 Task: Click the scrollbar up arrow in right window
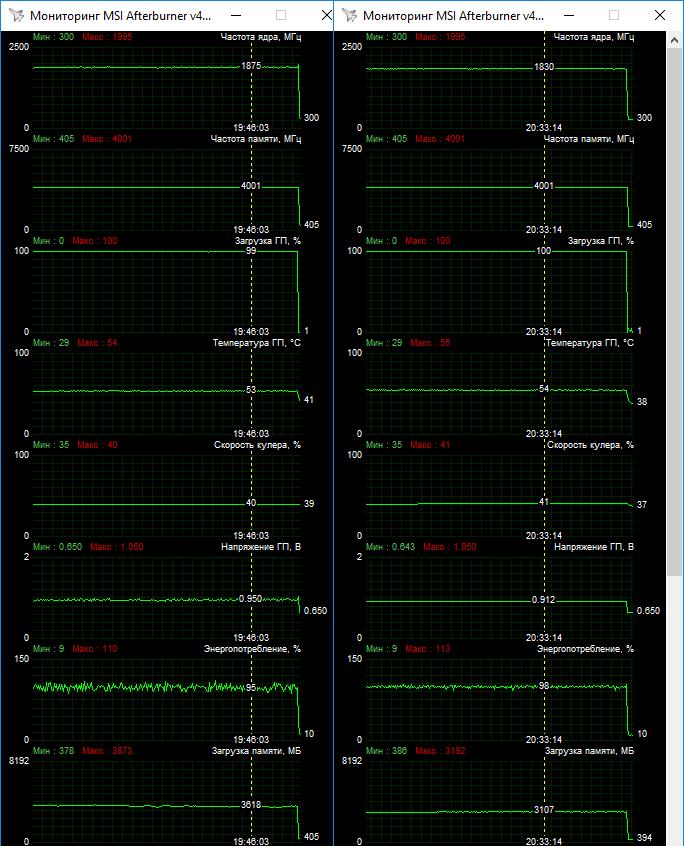pos(674,40)
